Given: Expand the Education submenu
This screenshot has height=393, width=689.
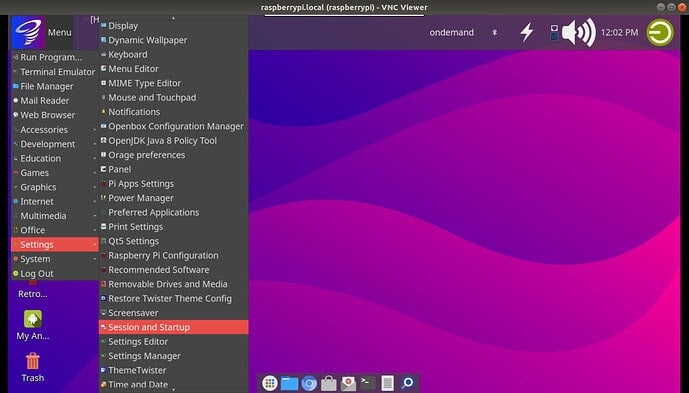Looking at the screenshot, I should [54, 158].
